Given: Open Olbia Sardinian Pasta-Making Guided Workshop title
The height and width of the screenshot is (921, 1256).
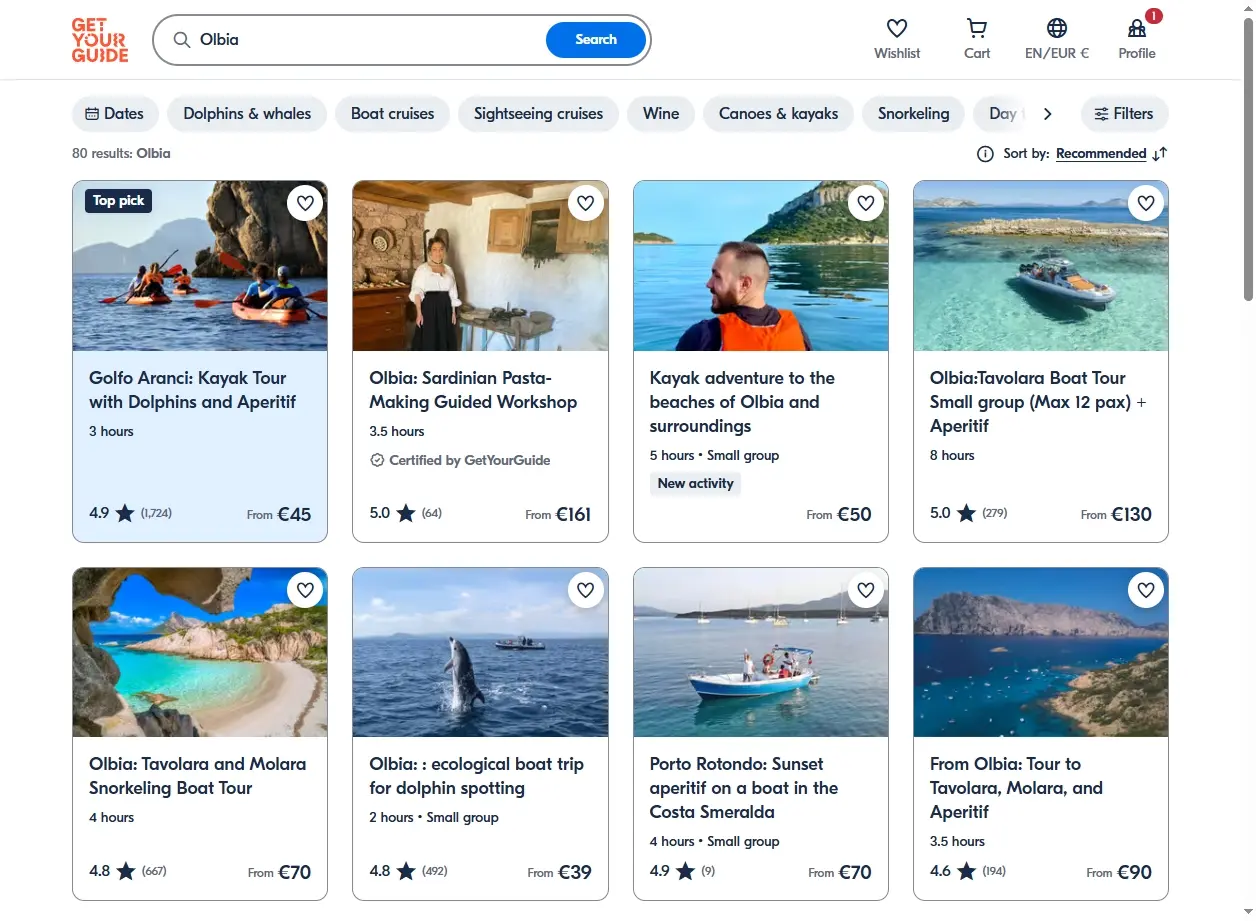Looking at the screenshot, I should click(x=473, y=390).
